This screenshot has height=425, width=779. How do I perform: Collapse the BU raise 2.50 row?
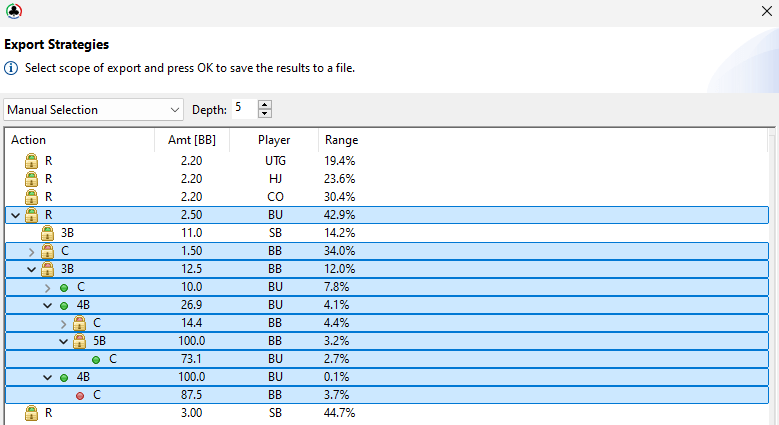pyautogui.click(x=14, y=215)
